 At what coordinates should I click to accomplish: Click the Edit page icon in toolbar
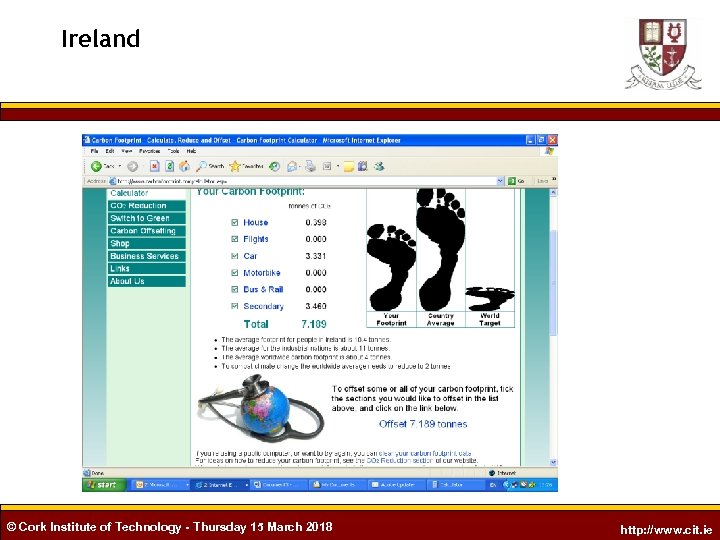(327, 166)
